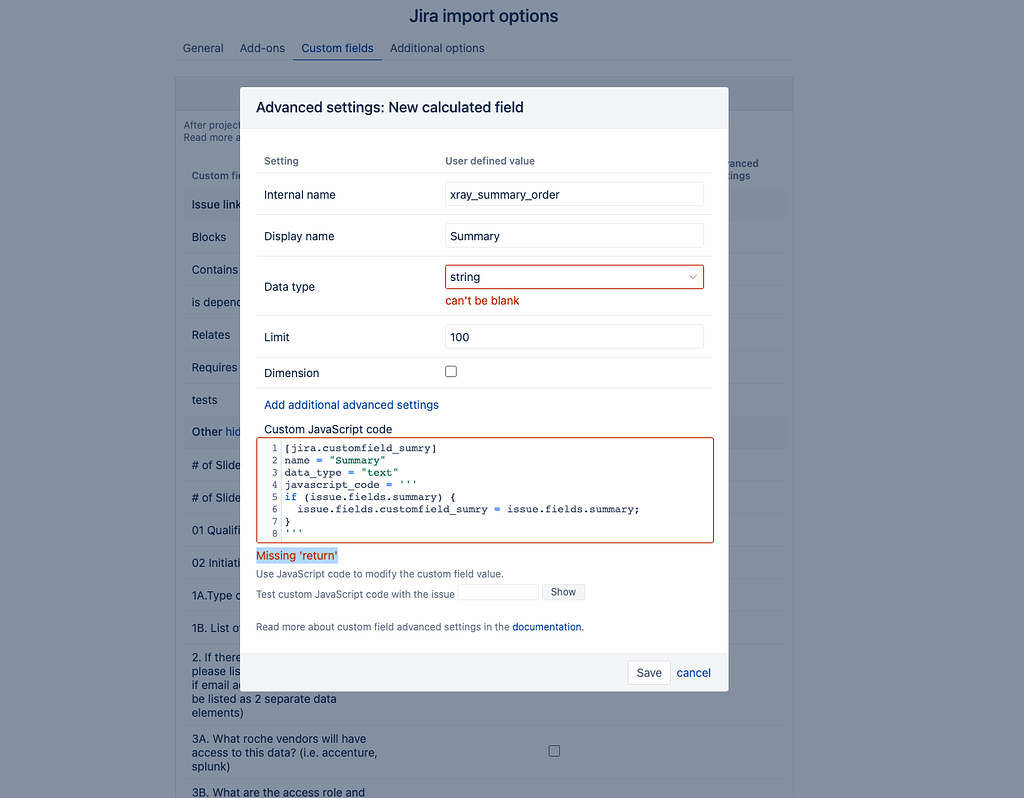Click the Limit field containing 100
Image resolution: width=1024 pixels, height=798 pixels.
tap(574, 337)
